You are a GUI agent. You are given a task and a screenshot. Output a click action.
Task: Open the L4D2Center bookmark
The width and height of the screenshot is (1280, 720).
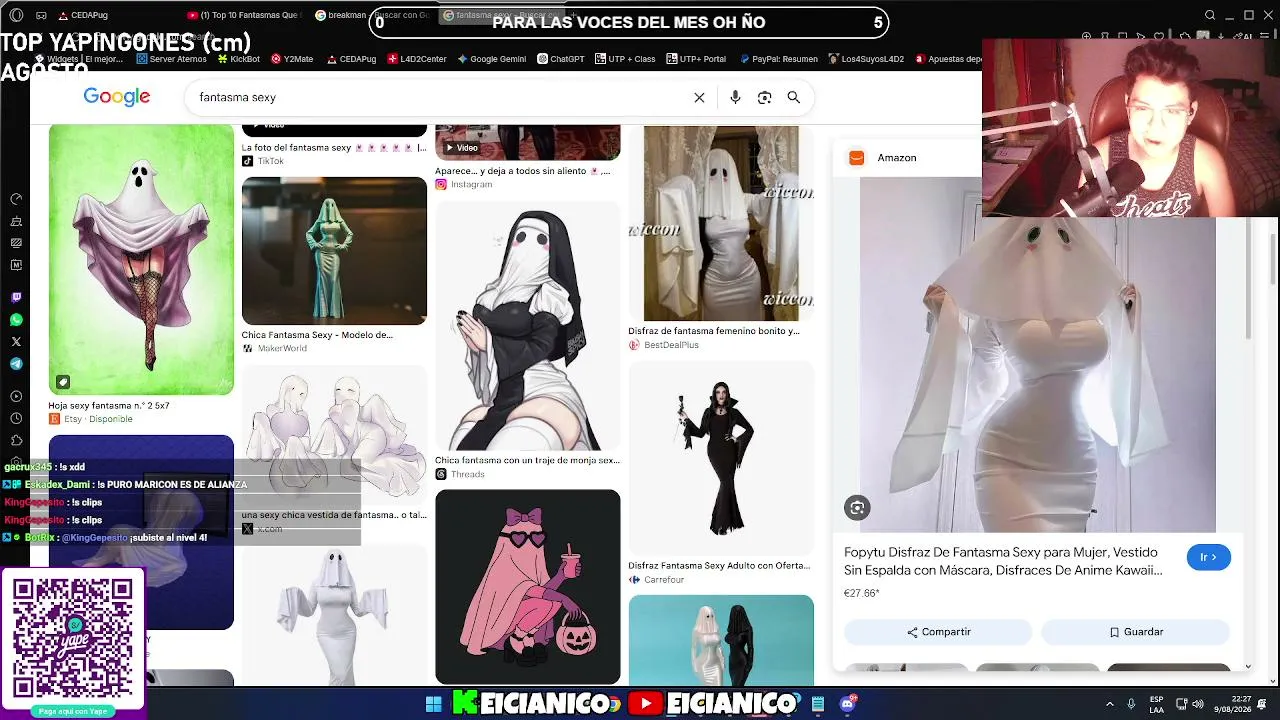point(416,59)
